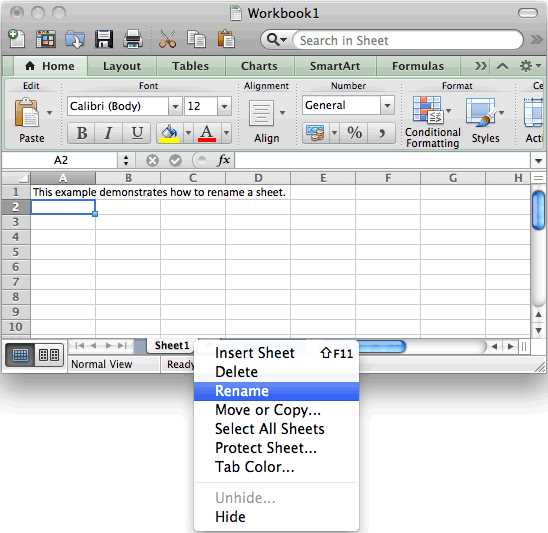548x533 pixels.
Task: Select row 5 header
Action: pos(16,252)
